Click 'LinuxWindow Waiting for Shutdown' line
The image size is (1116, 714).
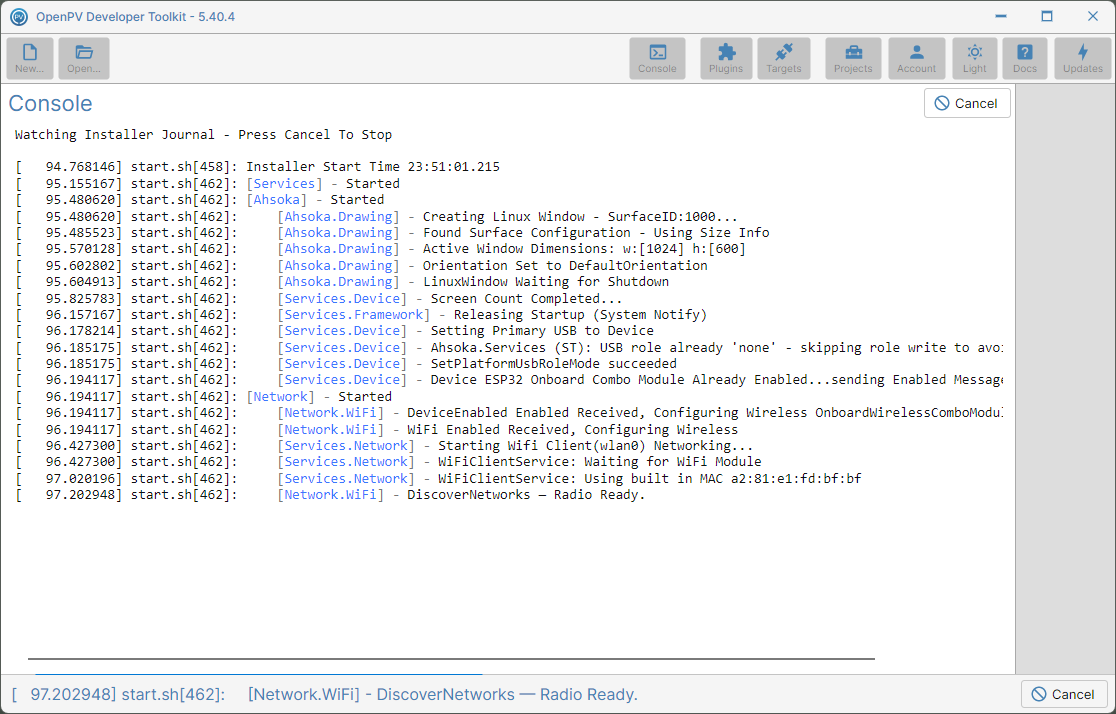point(342,281)
